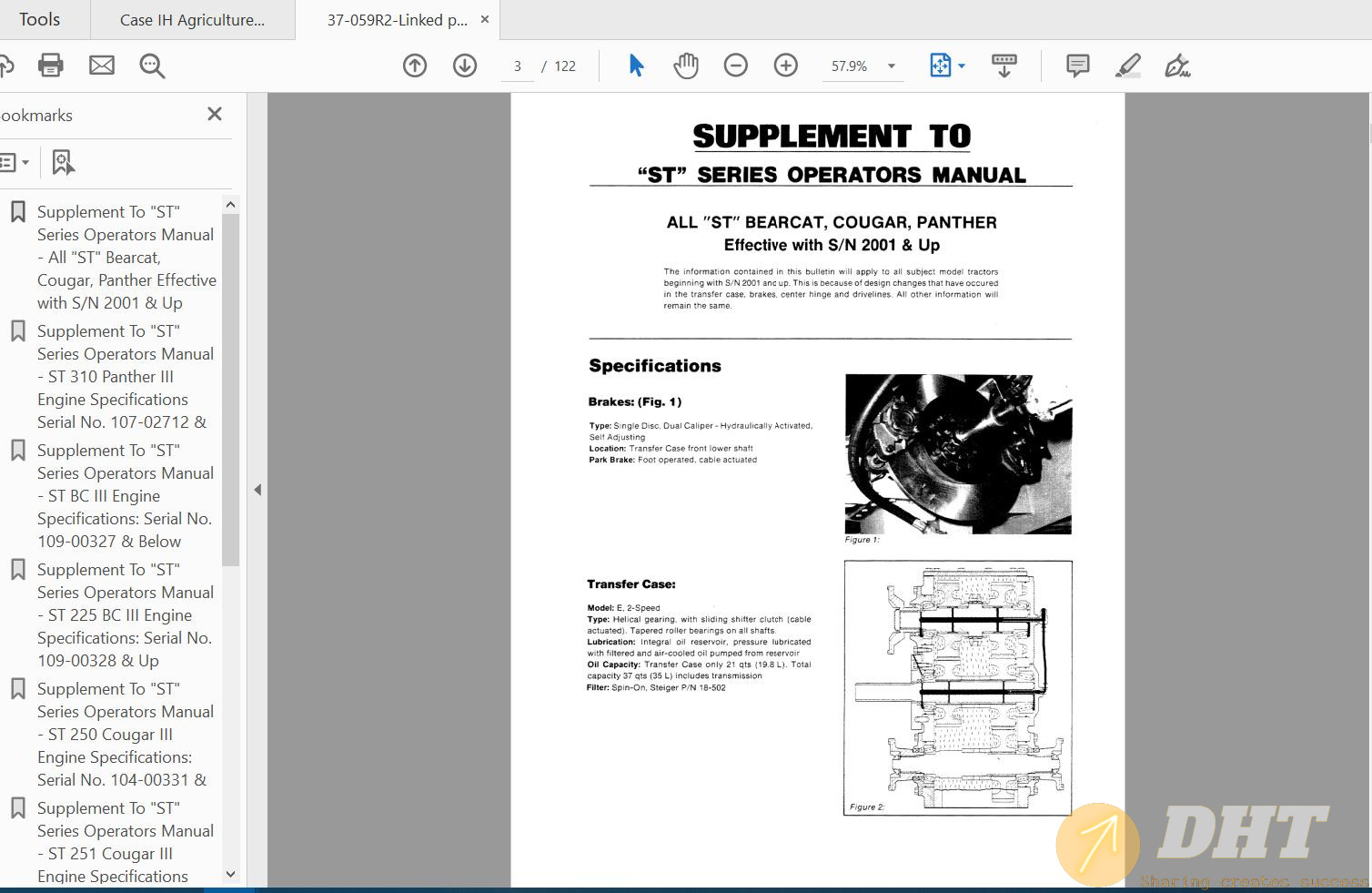Screen dimensions: 1372x893
Task: Click the bookmarks panel scrollbar thumb
Action: click(x=230, y=390)
